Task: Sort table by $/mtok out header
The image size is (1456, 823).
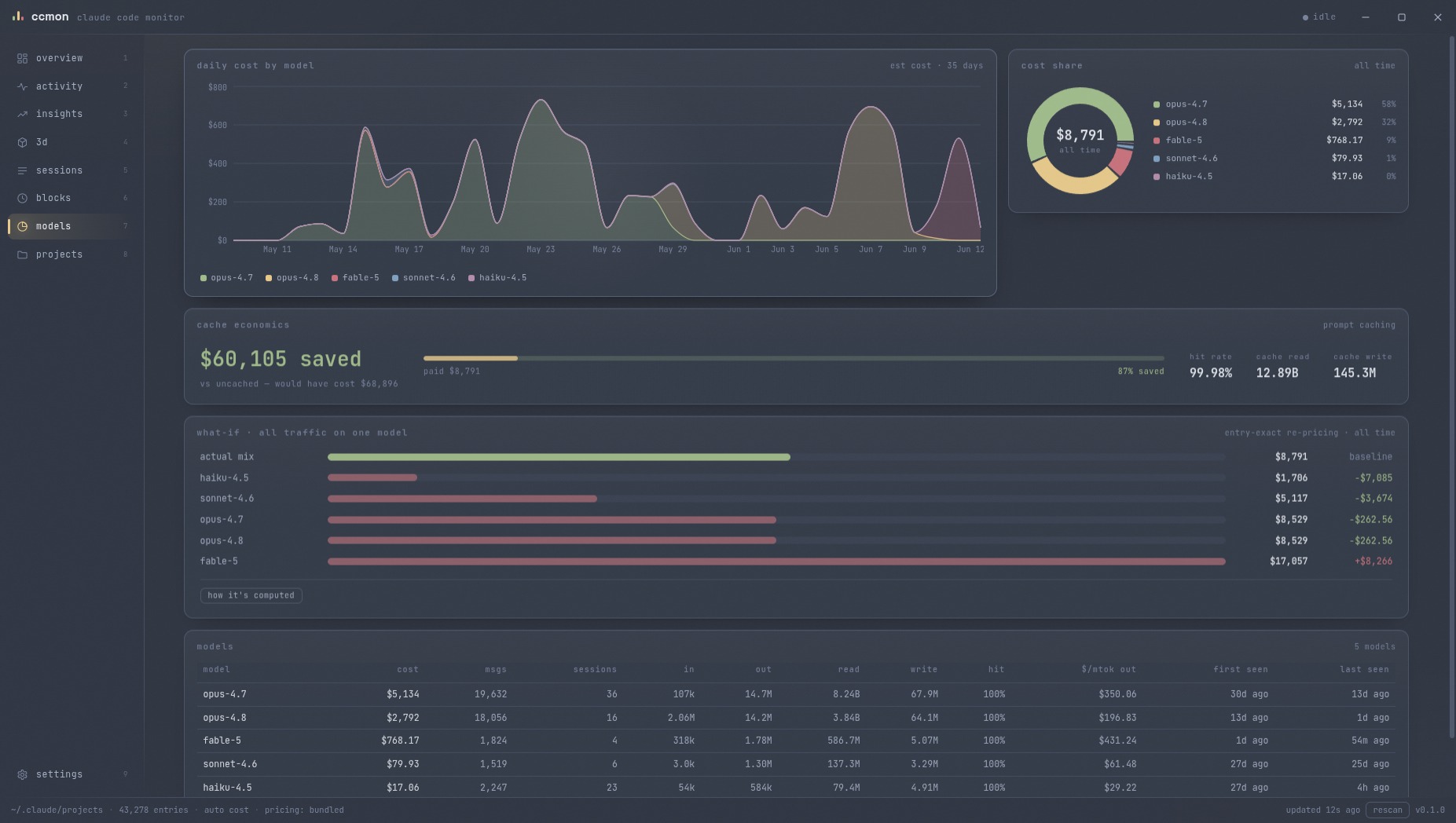Action: point(1109,670)
